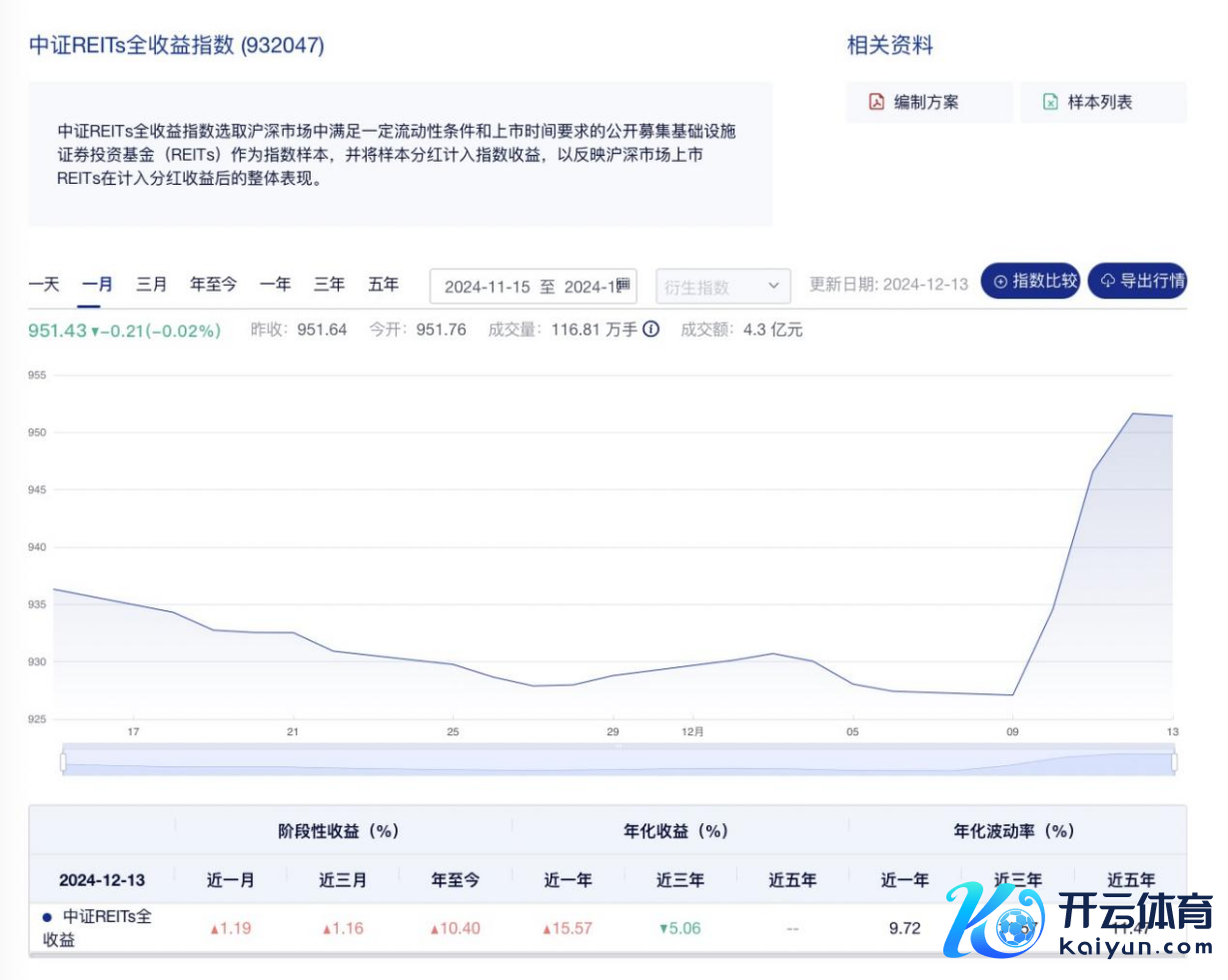Click the spreadsheet icon beside 样本列表
1228x980 pixels.
1050,102
